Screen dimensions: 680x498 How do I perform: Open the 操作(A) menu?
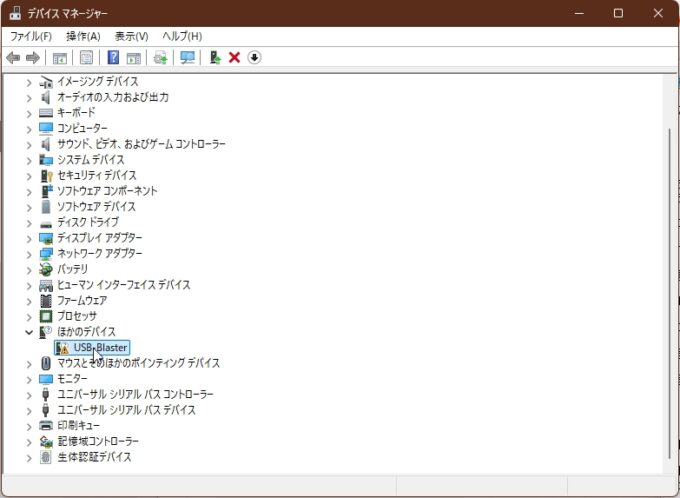pyautogui.click(x=83, y=36)
